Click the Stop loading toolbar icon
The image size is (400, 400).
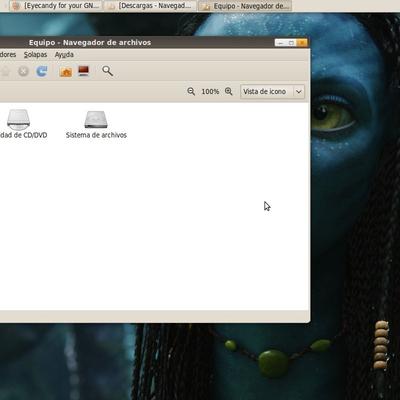coord(23,71)
